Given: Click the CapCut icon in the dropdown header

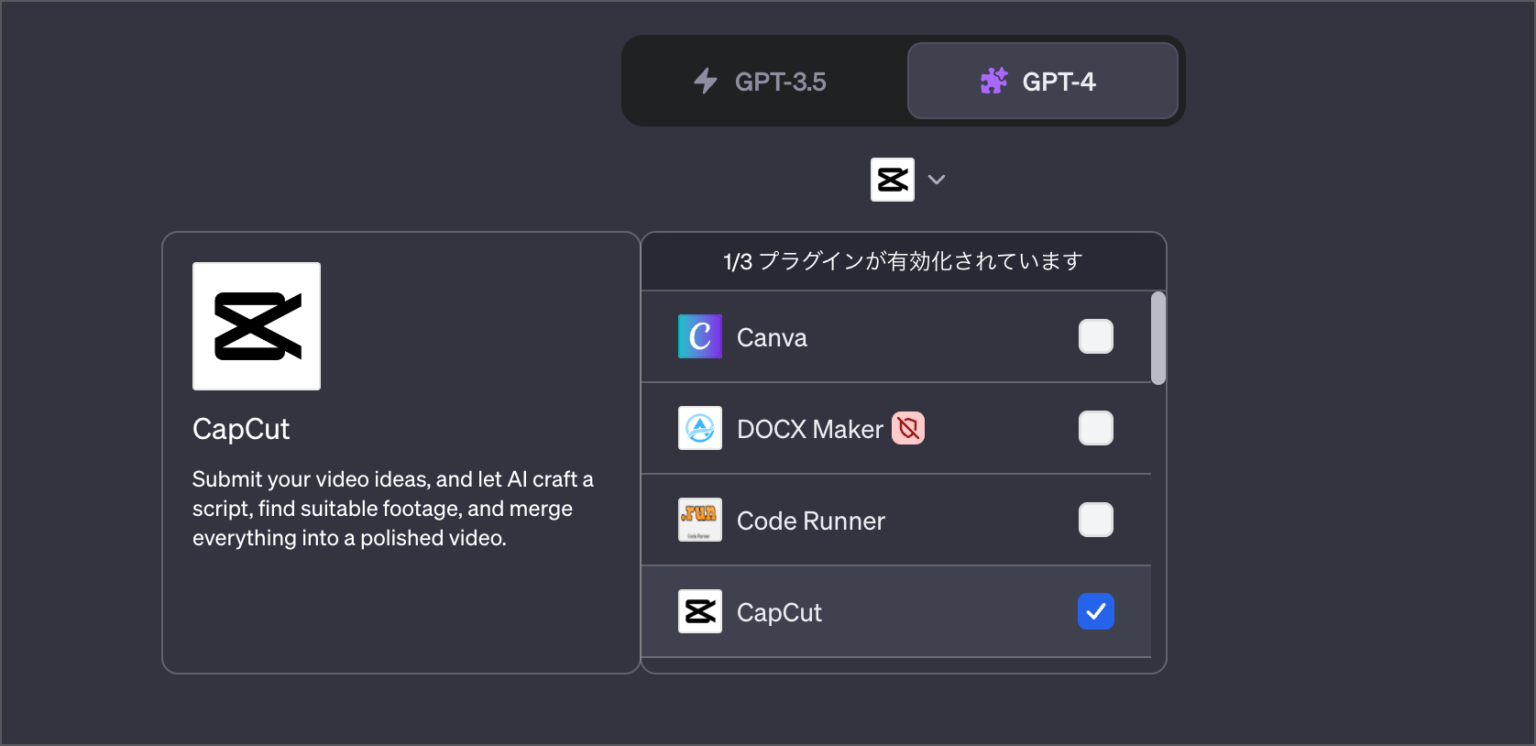Looking at the screenshot, I should [892, 179].
